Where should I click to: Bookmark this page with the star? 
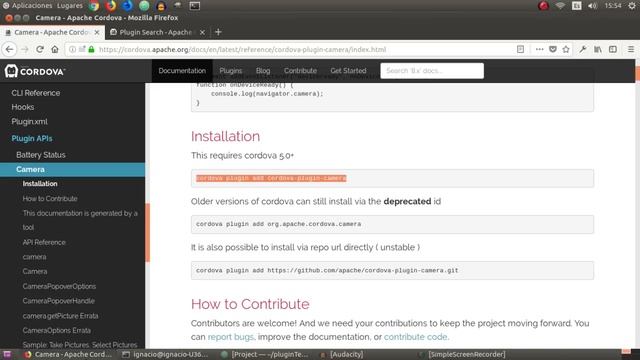pyautogui.click(x=566, y=49)
